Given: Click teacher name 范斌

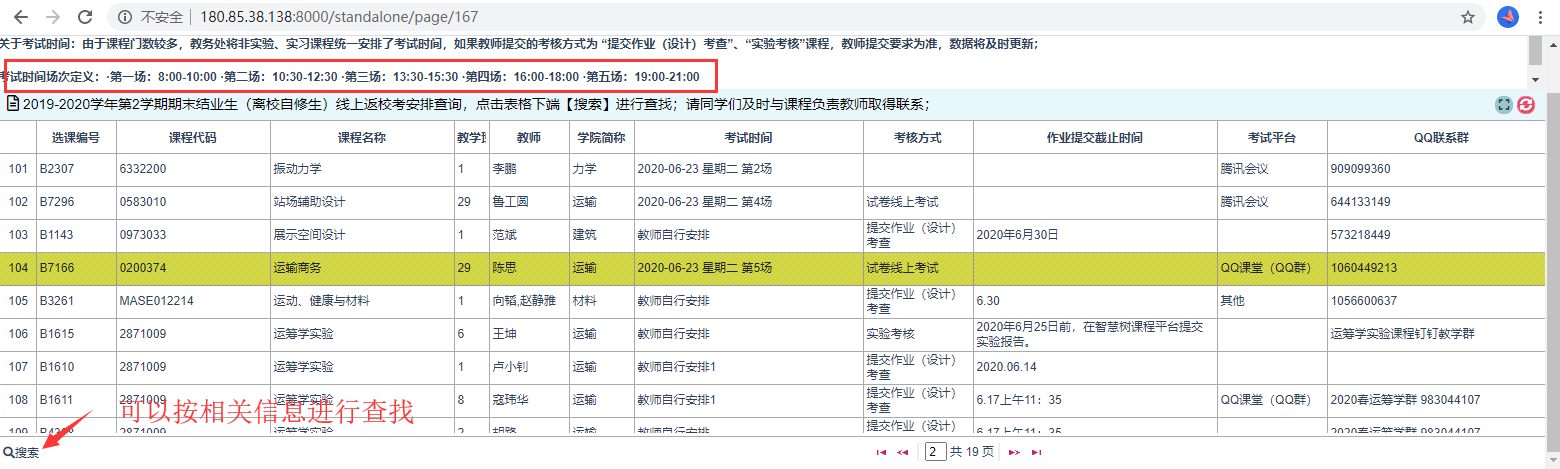Looking at the screenshot, I should (505, 235).
